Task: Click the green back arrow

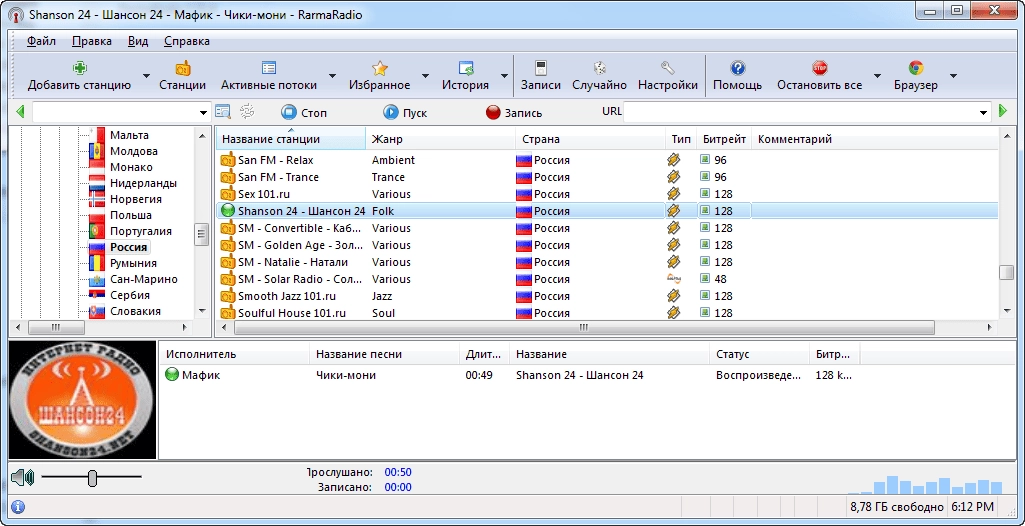Action: [20, 112]
